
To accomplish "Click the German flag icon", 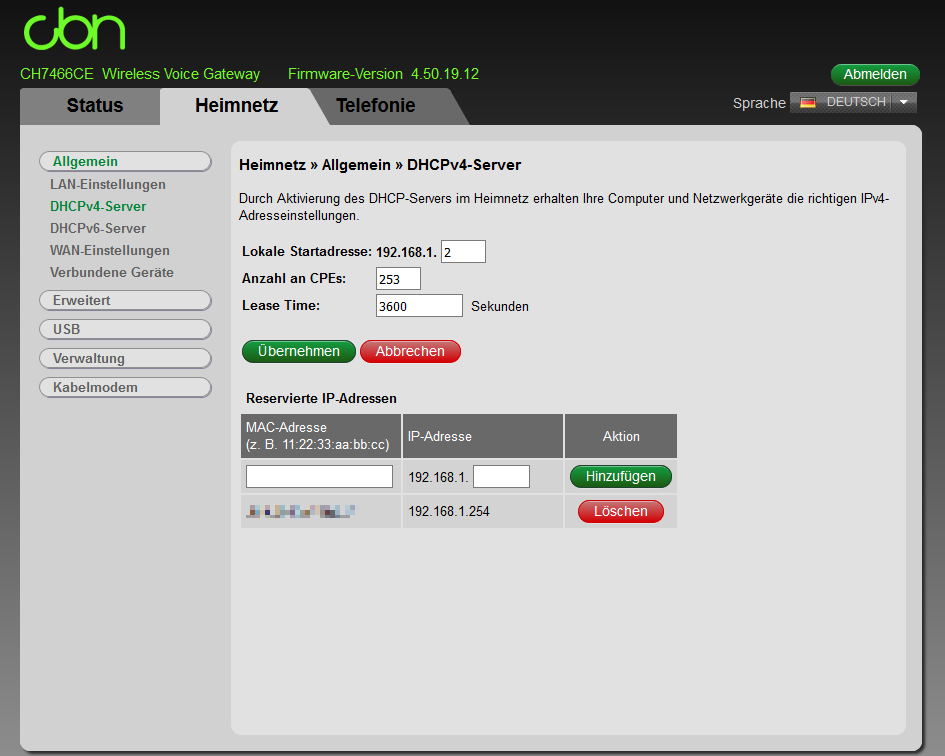I will tap(806, 102).
